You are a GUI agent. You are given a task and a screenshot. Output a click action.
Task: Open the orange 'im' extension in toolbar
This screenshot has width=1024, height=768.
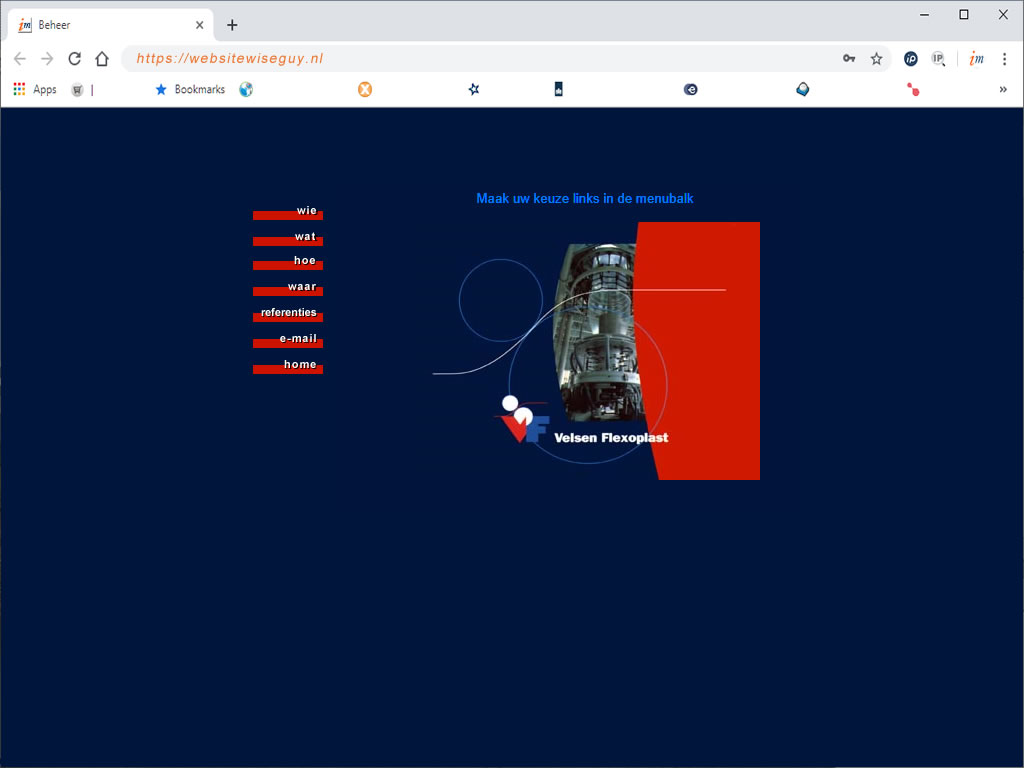point(976,59)
